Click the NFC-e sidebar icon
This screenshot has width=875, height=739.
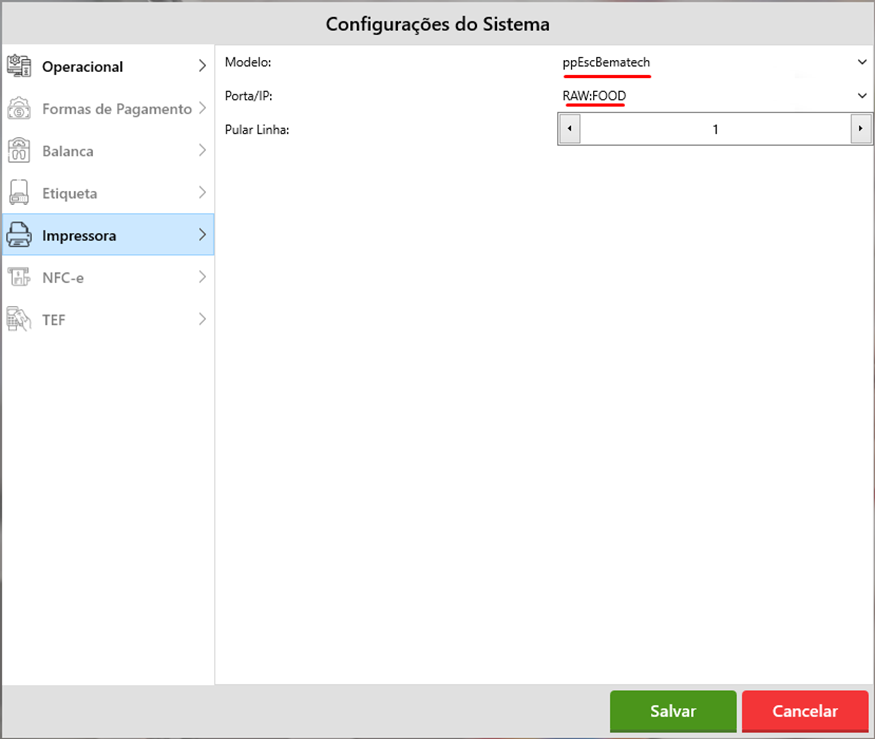click(19, 278)
